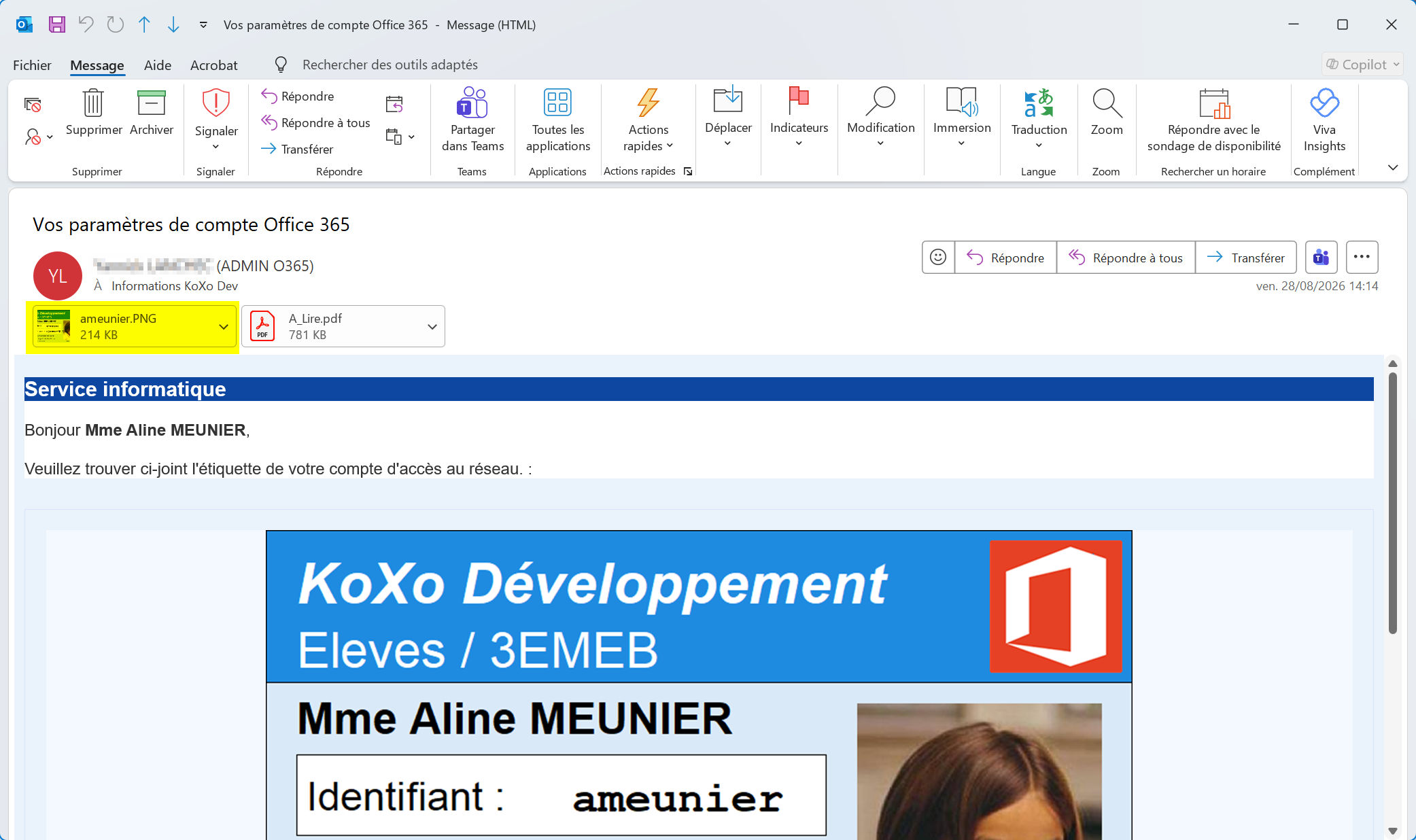This screenshot has height=840, width=1416.
Task: Click the identifiant ameunier on the card
Action: (678, 799)
